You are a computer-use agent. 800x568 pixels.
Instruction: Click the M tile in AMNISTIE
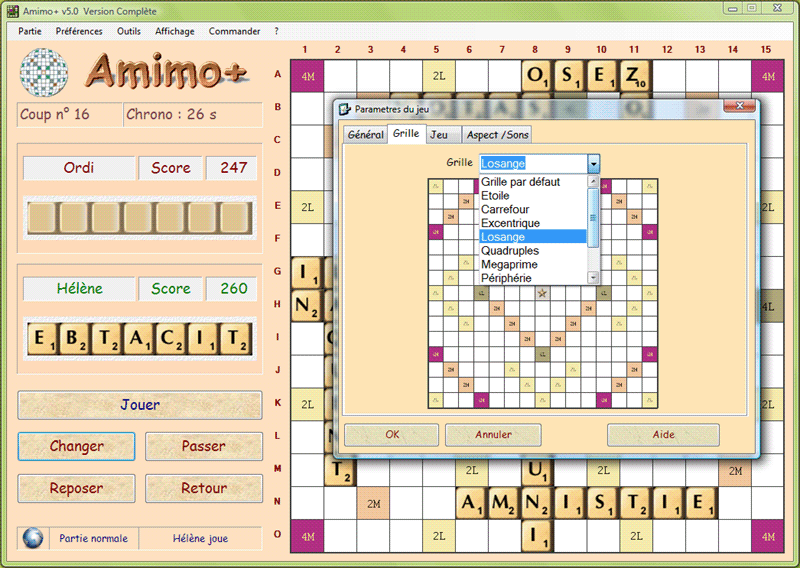[503, 503]
